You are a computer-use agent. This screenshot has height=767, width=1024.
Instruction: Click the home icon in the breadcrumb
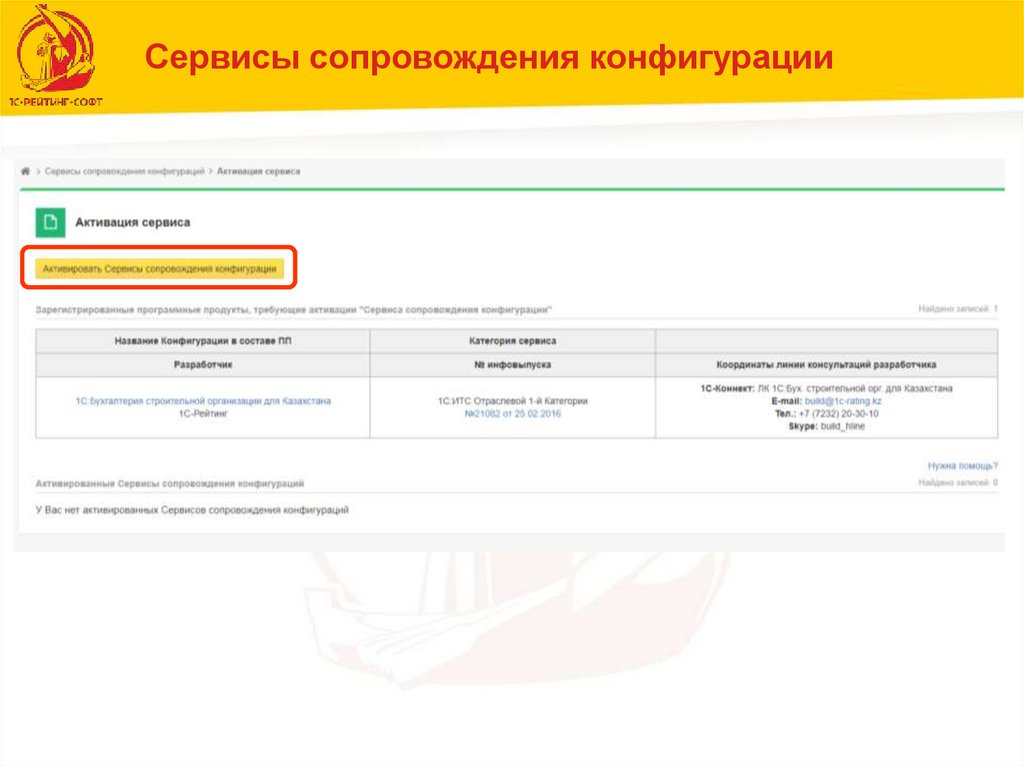25,171
